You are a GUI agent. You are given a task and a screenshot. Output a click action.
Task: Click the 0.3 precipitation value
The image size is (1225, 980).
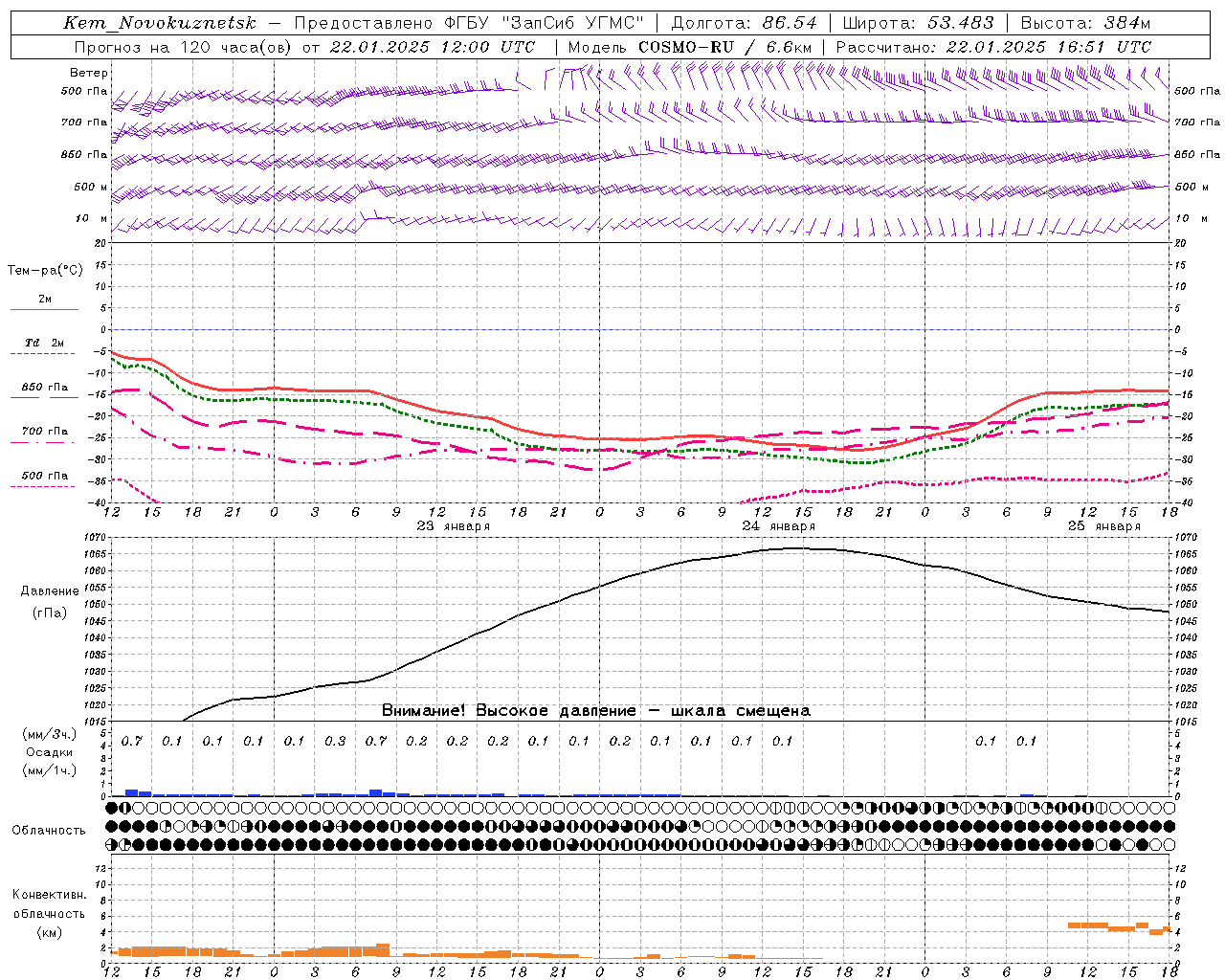[x=335, y=741]
